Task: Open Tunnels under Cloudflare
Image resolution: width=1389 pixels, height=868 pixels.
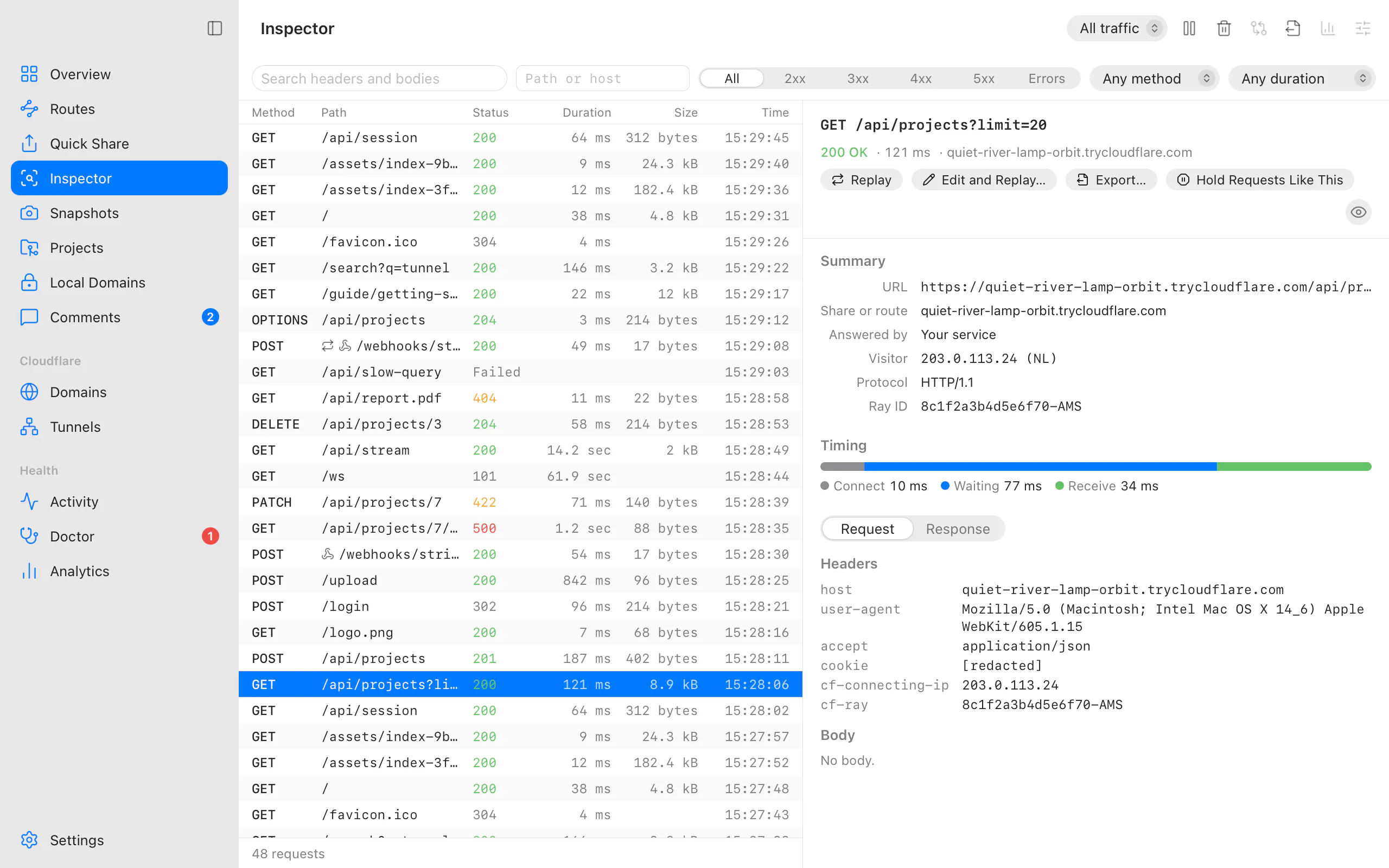Action: pos(119,426)
